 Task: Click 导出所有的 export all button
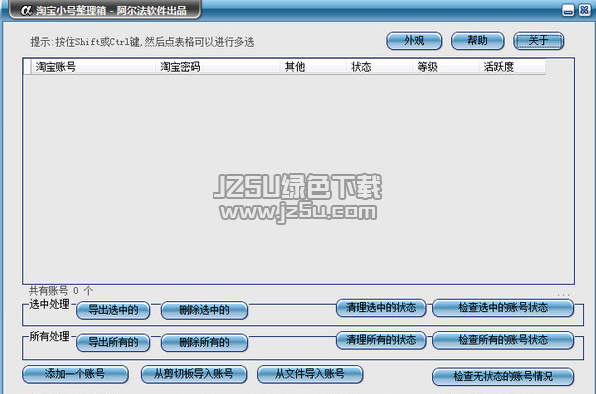click(x=113, y=342)
